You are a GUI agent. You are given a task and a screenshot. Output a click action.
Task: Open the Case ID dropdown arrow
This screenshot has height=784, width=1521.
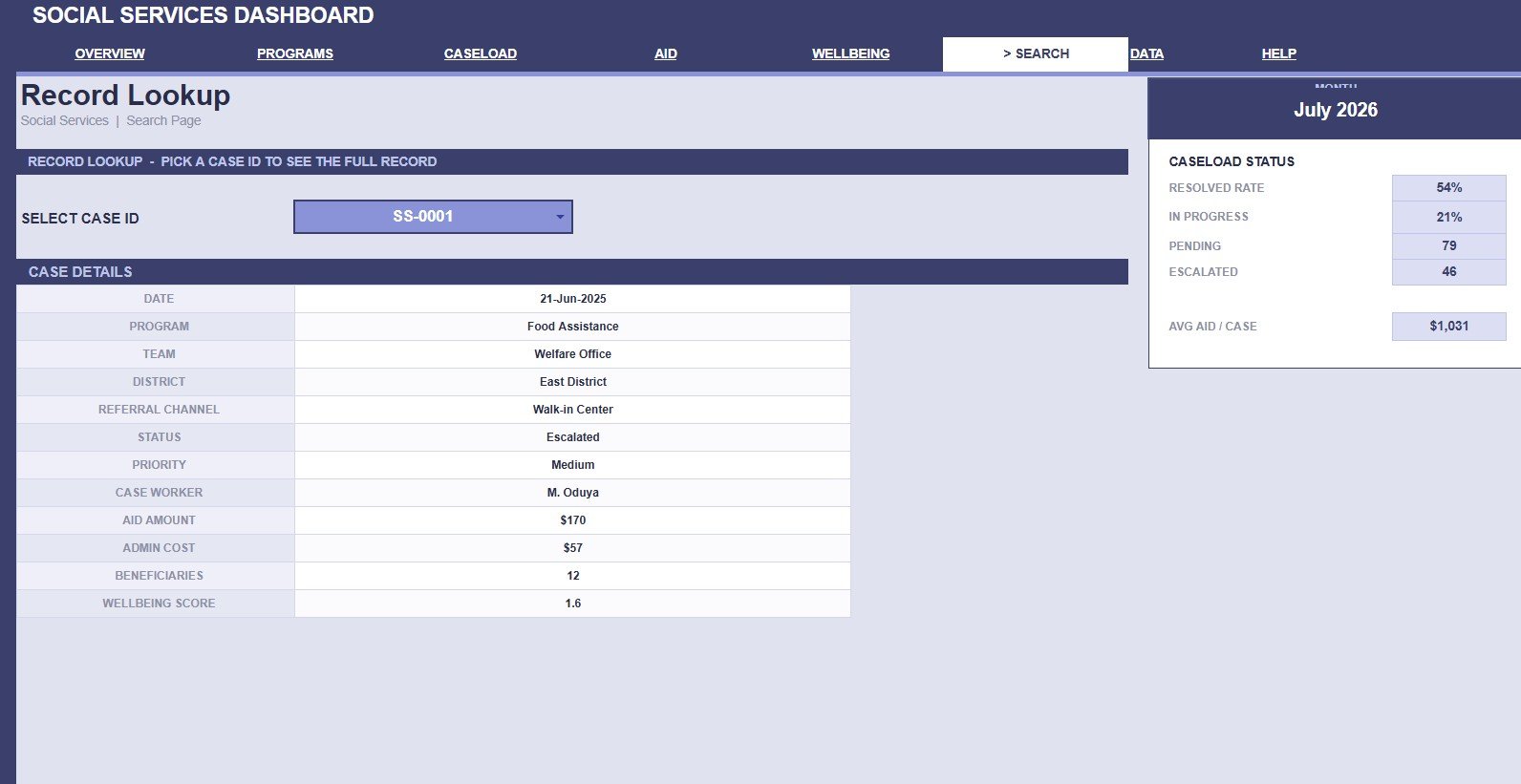point(560,217)
